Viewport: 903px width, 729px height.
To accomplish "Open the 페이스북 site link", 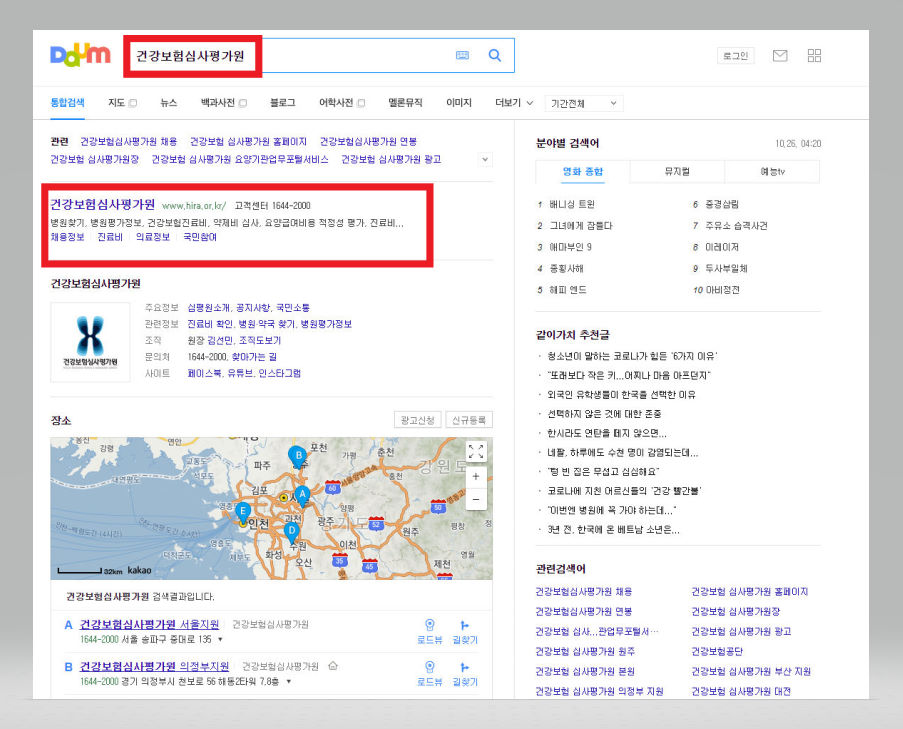I will point(204,373).
